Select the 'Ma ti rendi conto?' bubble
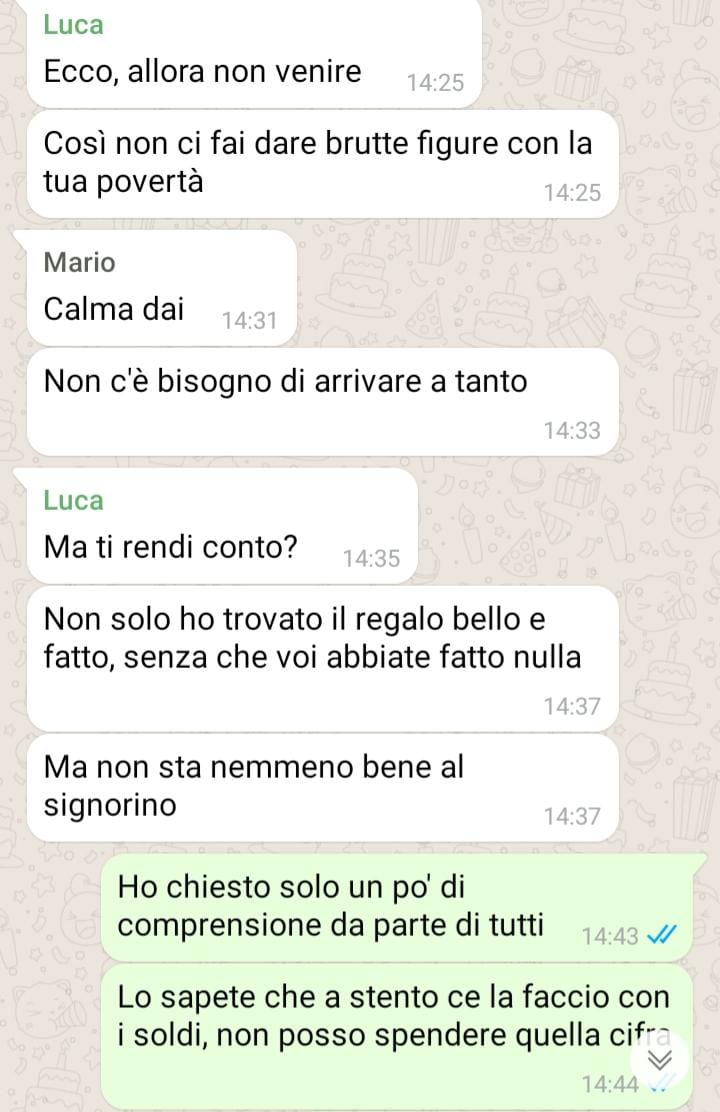This screenshot has width=720, height=1112. coord(222,526)
